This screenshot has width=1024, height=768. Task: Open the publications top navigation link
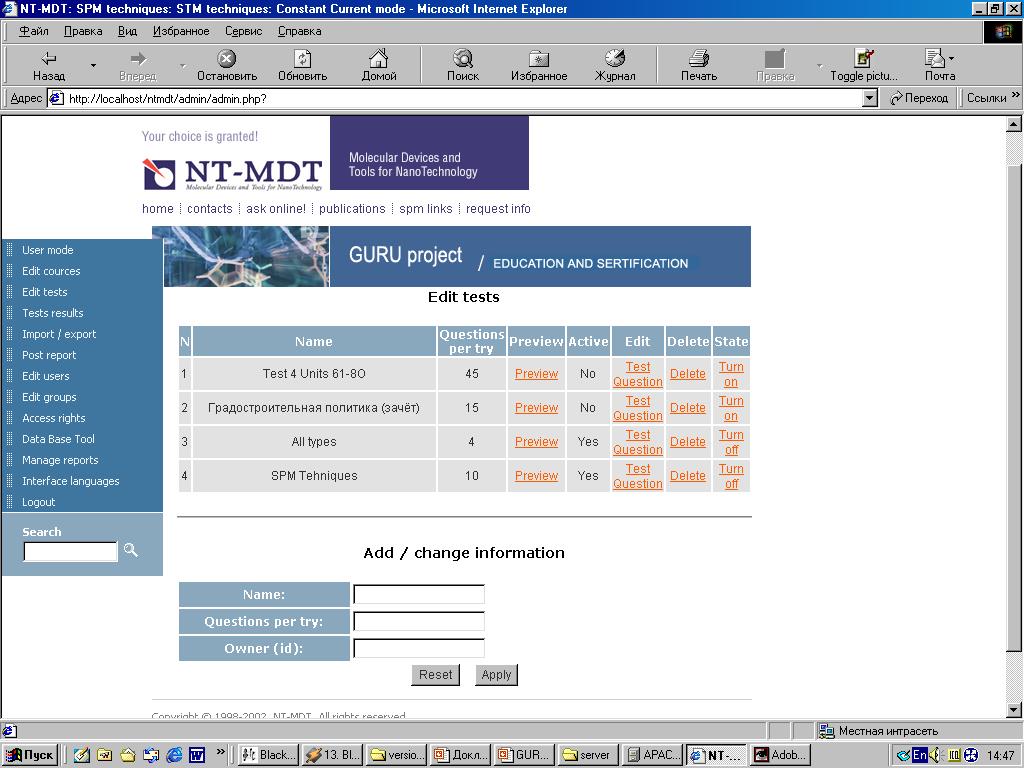[352, 208]
